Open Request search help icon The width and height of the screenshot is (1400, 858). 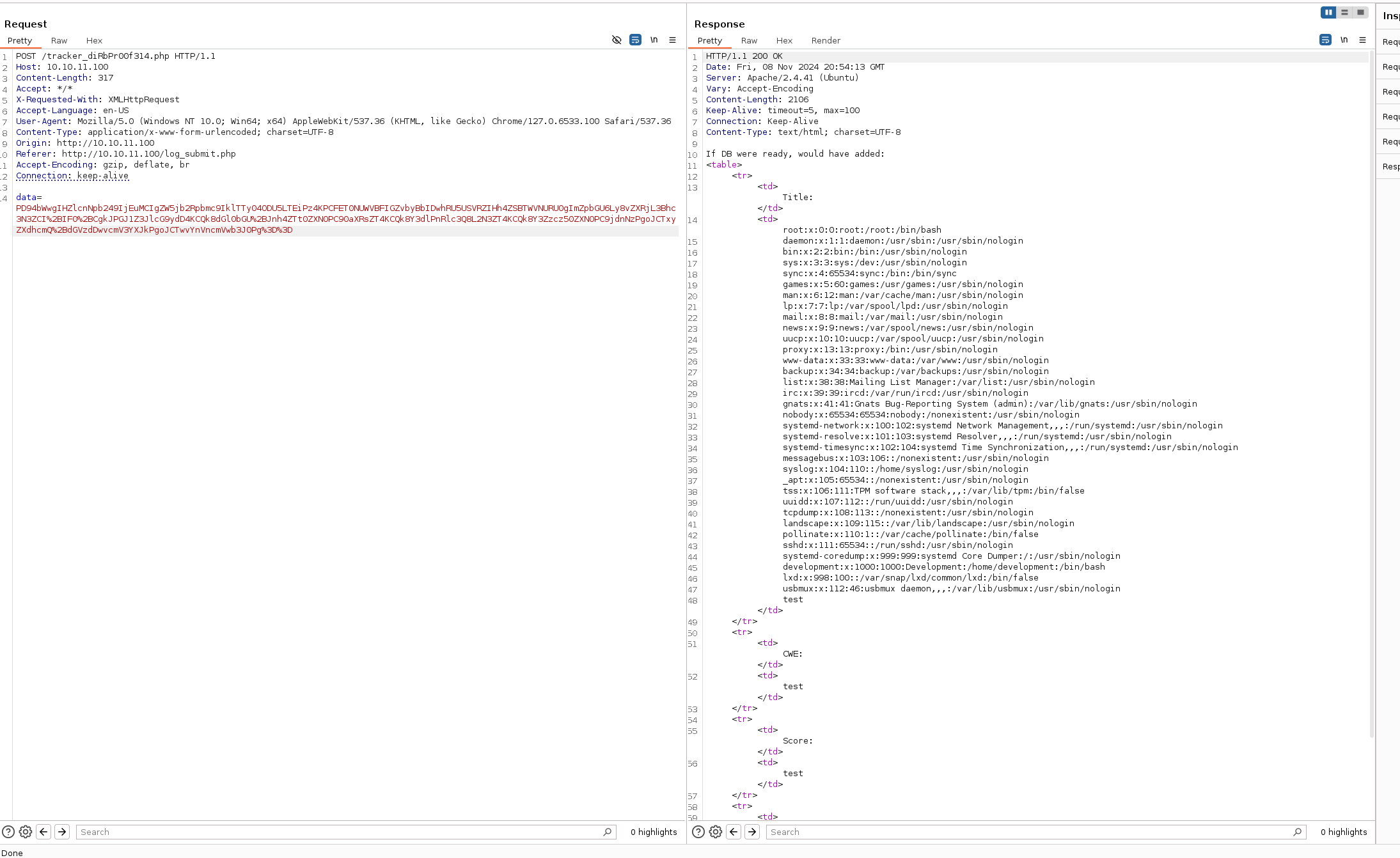pyautogui.click(x=8, y=832)
